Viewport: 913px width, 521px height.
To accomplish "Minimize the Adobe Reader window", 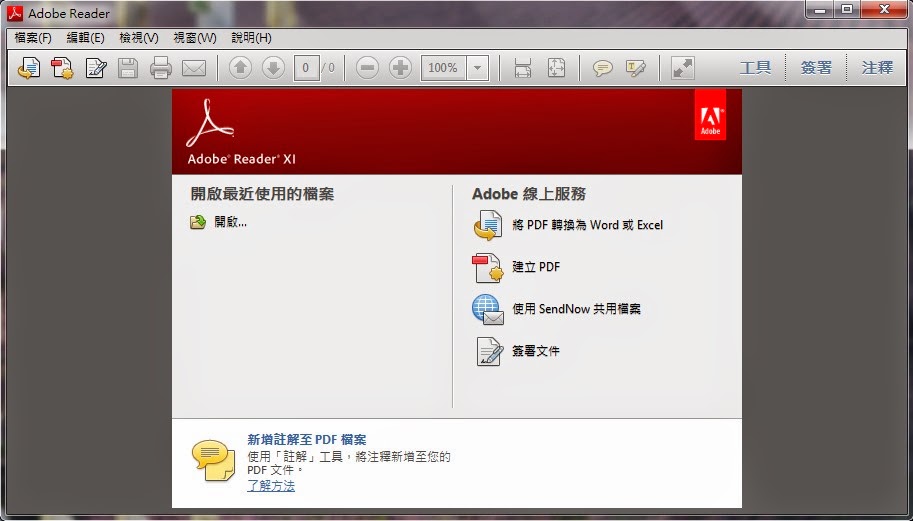I will pyautogui.click(x=820, y=9).
